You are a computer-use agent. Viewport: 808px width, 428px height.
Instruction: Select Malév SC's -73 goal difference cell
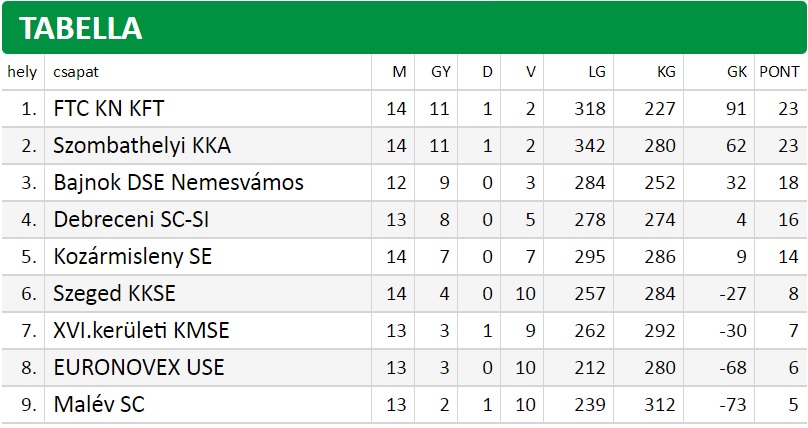(733, 405)
